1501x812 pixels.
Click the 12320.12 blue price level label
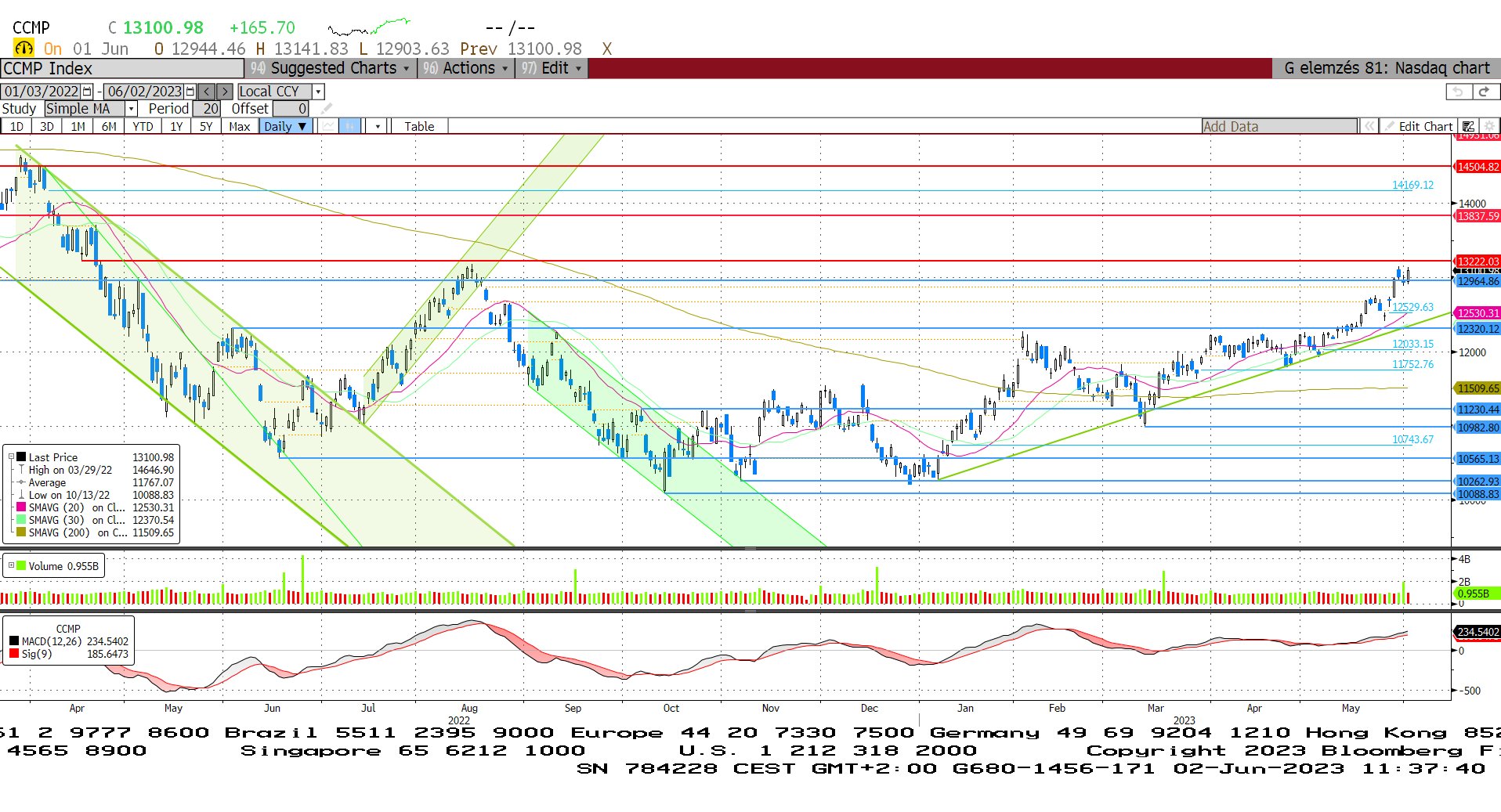tap(1477, 329)
